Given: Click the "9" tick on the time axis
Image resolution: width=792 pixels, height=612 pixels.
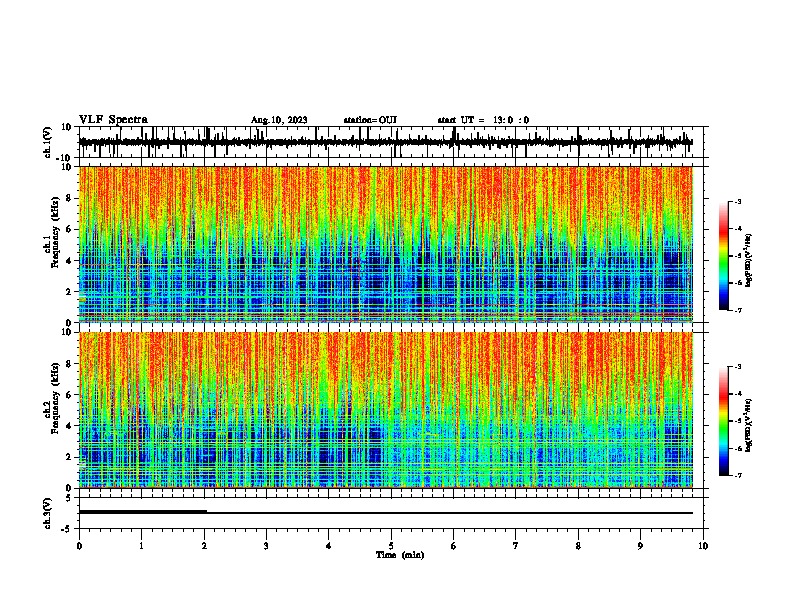Looking at the screenshot, I should tap(640, 546).
